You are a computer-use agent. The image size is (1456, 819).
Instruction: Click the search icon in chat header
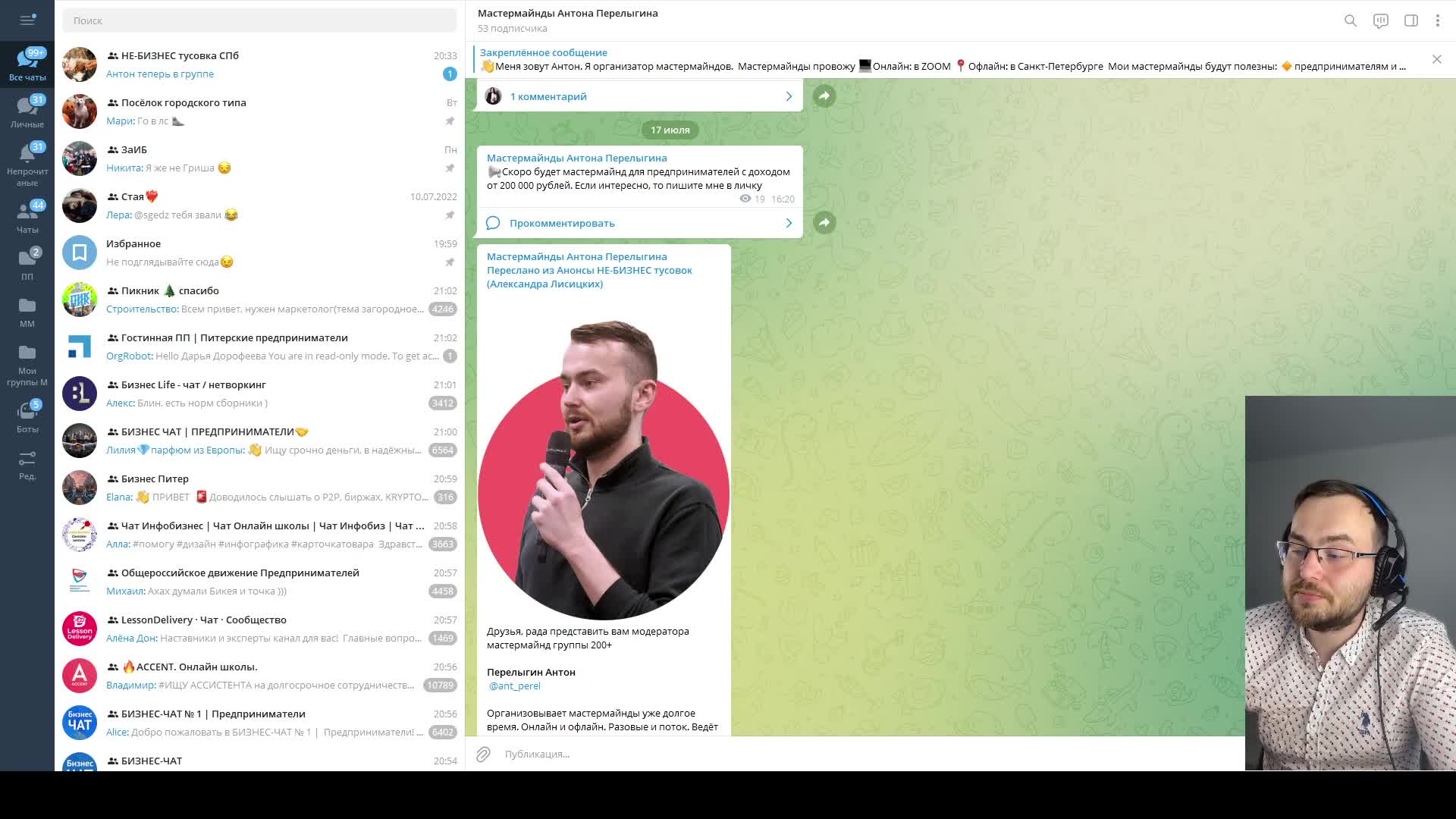[1350, 20]
